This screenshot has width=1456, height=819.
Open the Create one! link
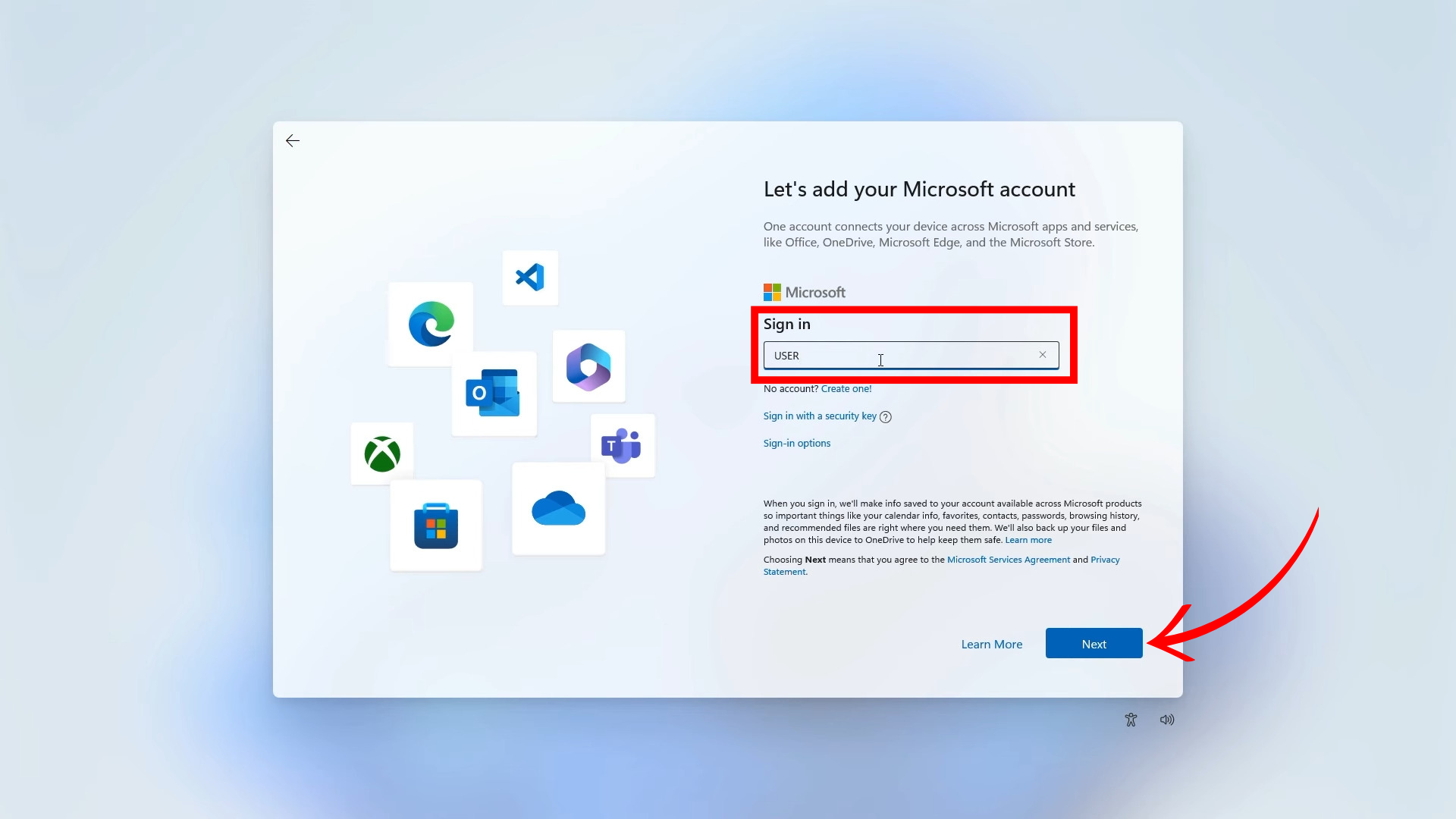pos(846,389)
